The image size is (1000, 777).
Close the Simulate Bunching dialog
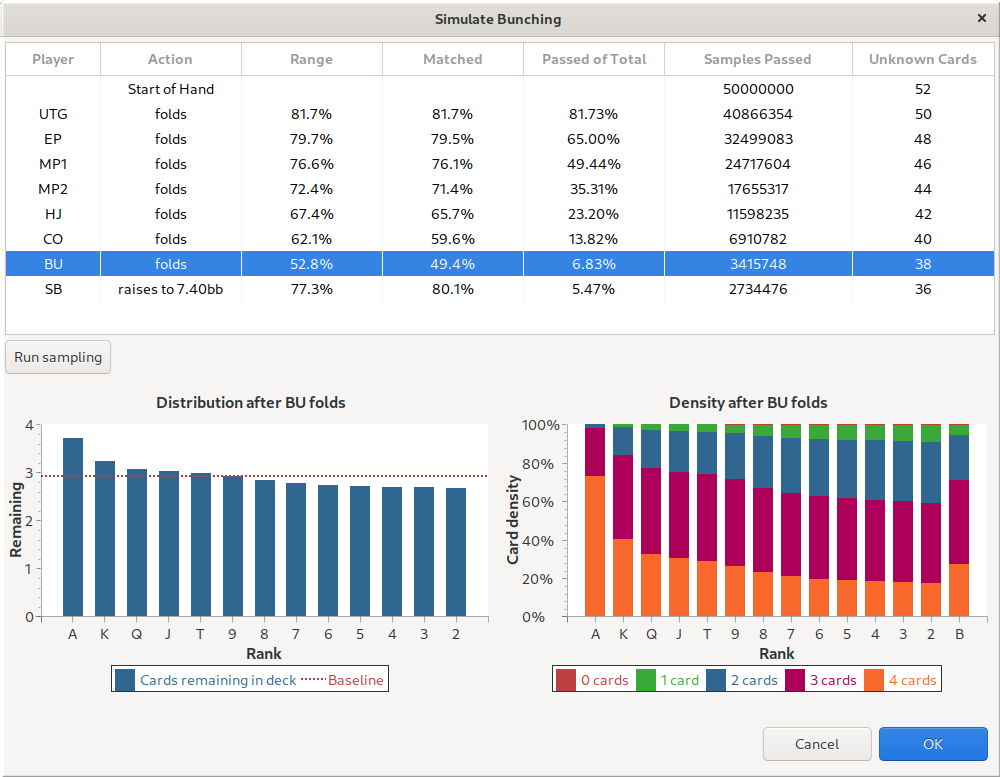tap(982, 18)
